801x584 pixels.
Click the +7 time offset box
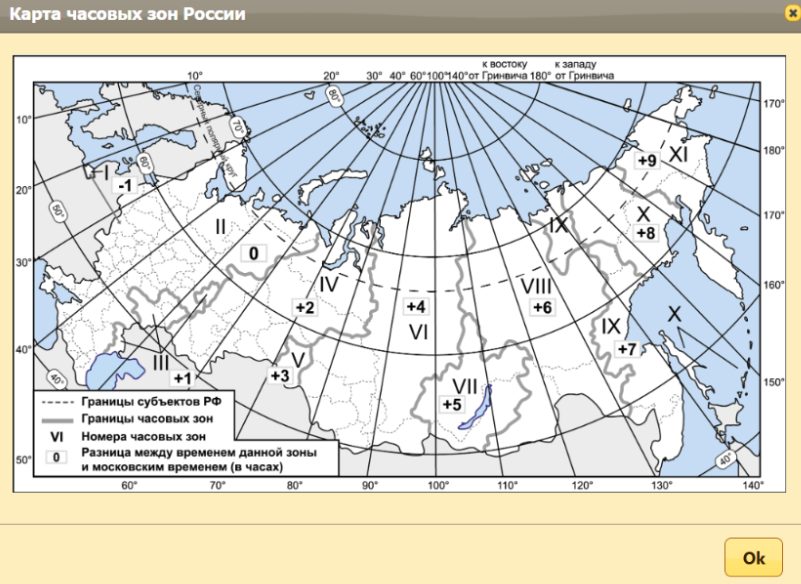point(626,349)
